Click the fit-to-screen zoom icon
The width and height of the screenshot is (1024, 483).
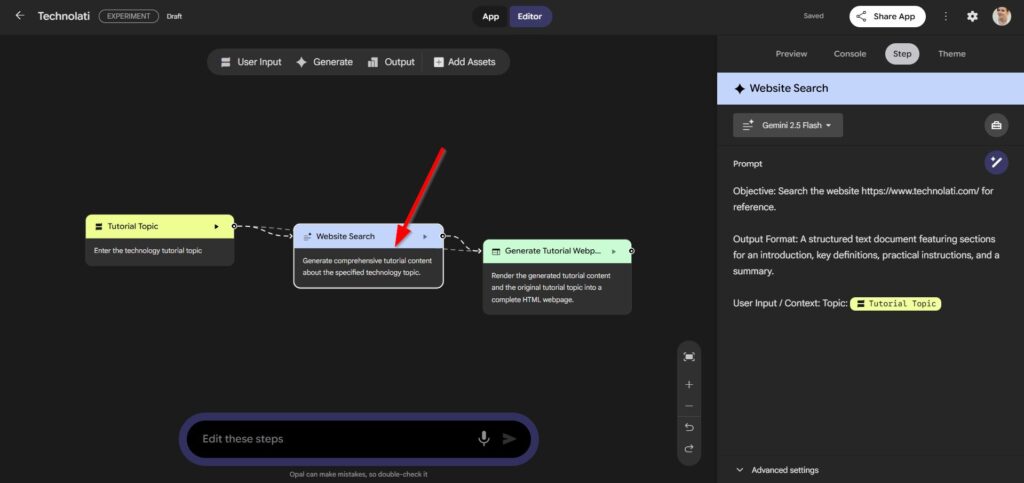coord(689,357)
